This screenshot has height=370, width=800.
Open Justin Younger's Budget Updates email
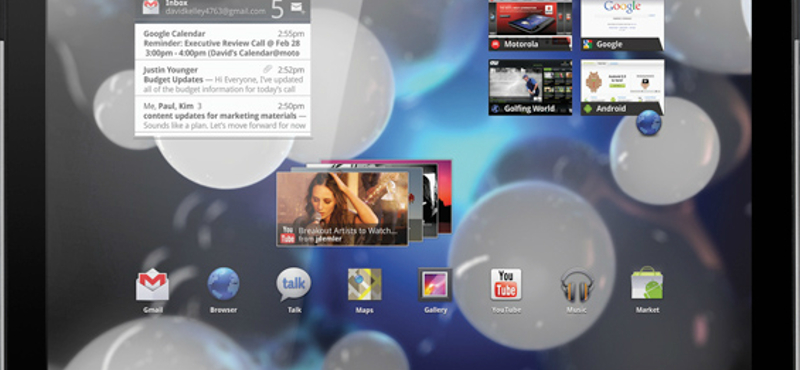pos(223,78)
